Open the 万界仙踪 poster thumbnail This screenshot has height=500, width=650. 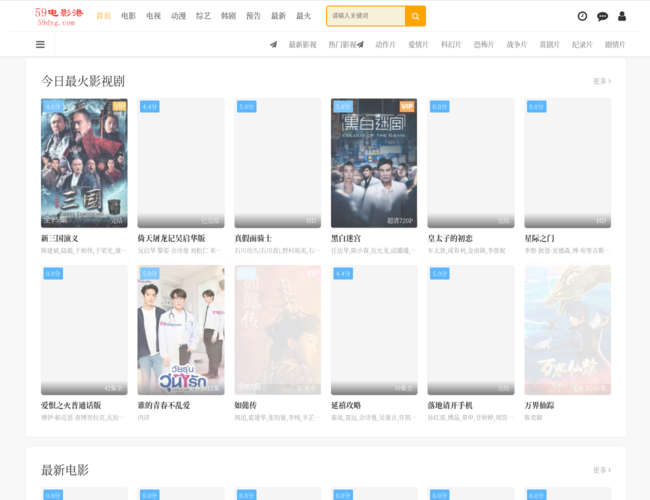[568, 330]
